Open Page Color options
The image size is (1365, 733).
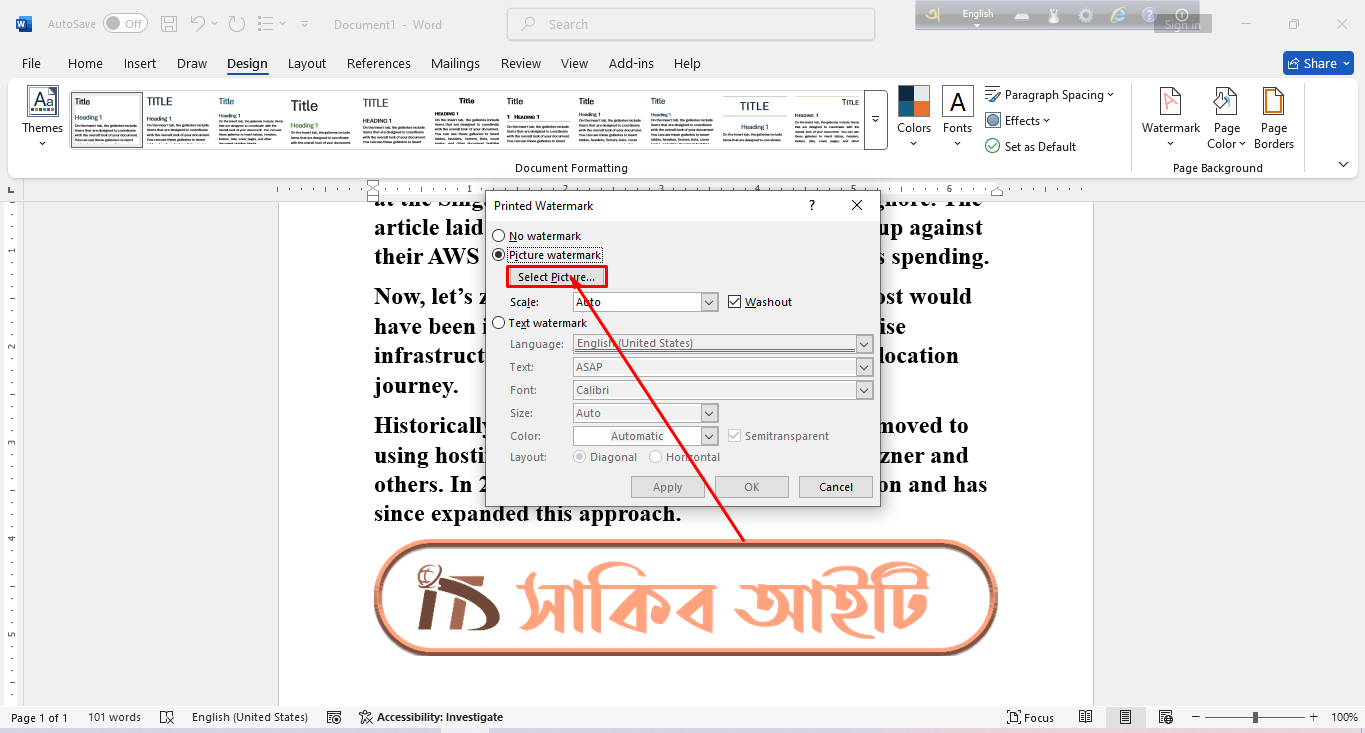coord(1225,118)
